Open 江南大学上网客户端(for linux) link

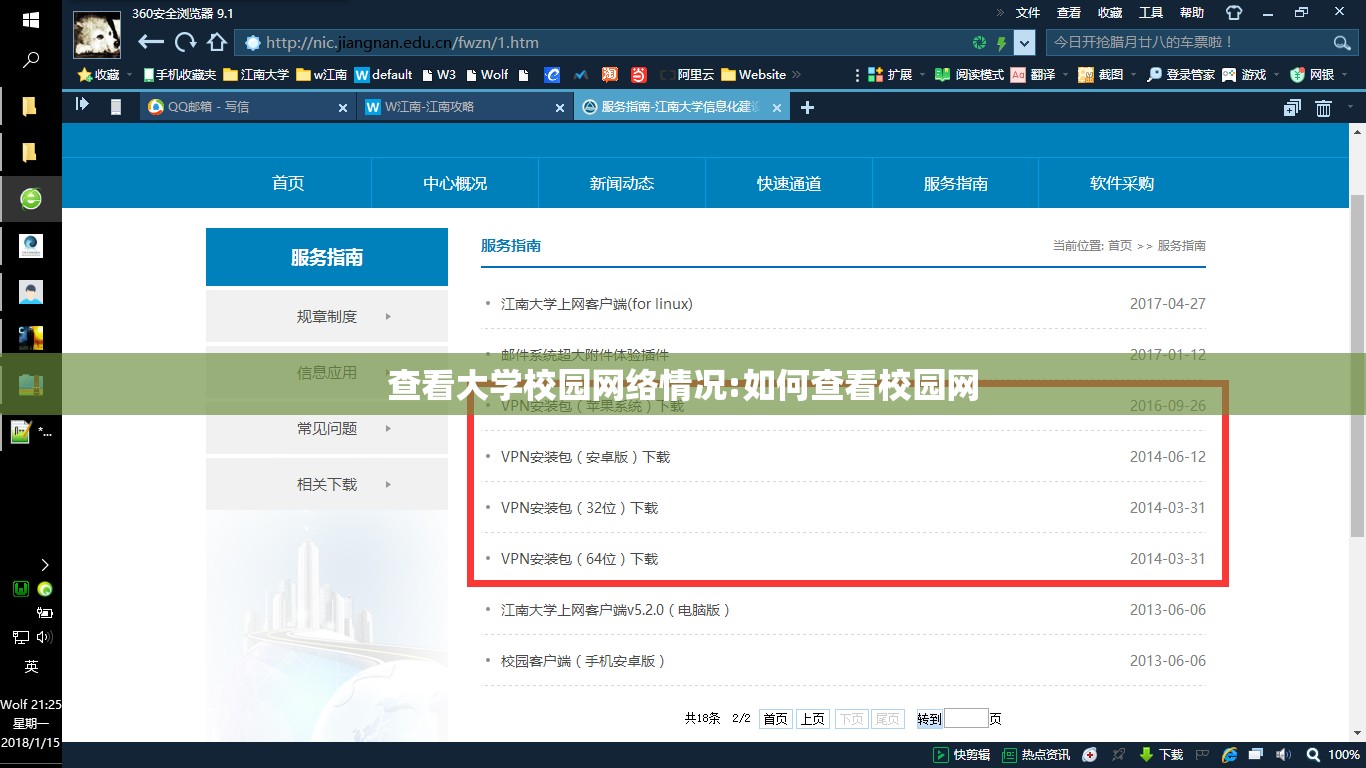click(x=597, y=304)
